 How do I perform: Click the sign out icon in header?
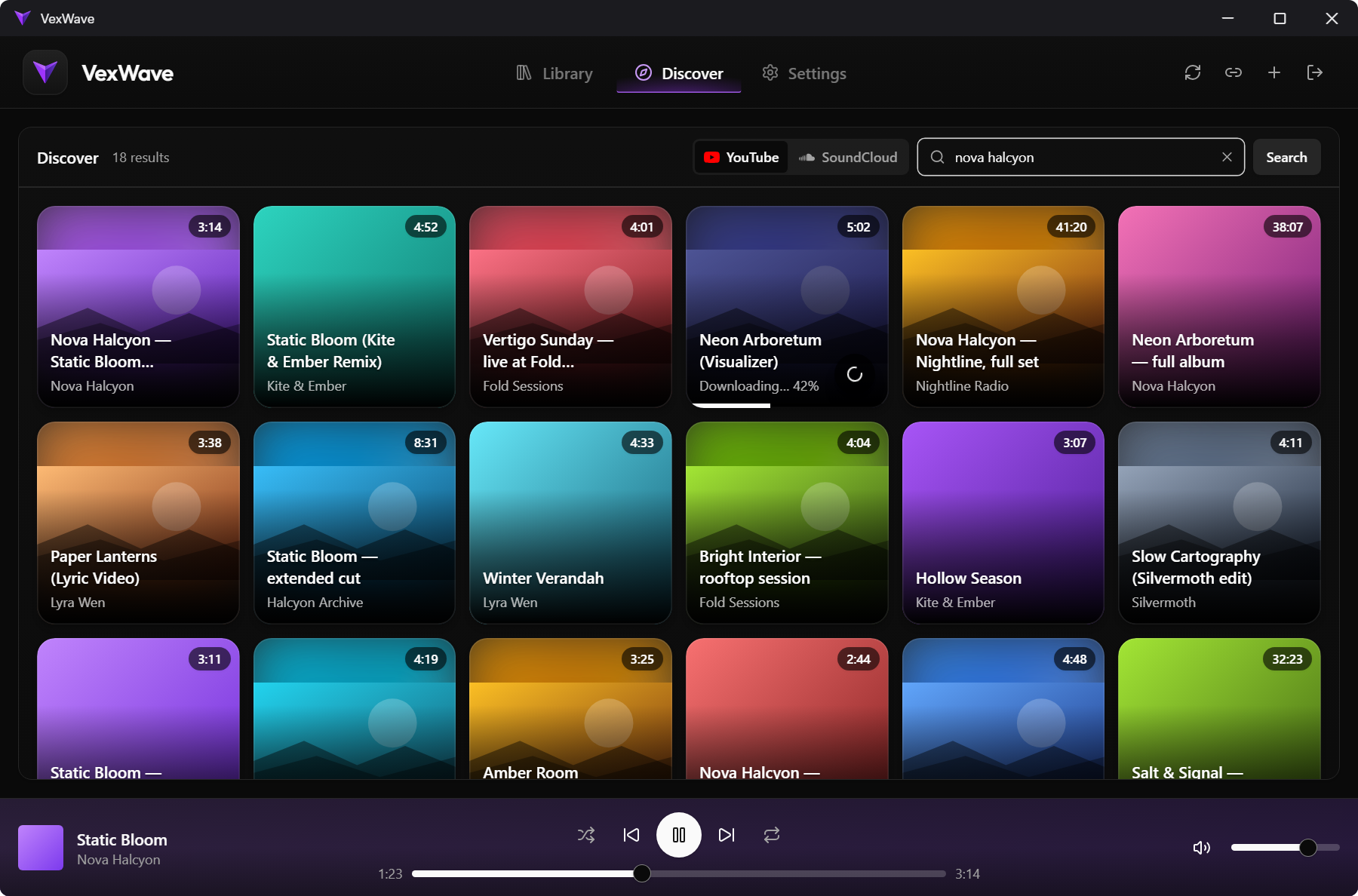(1315, 72)
